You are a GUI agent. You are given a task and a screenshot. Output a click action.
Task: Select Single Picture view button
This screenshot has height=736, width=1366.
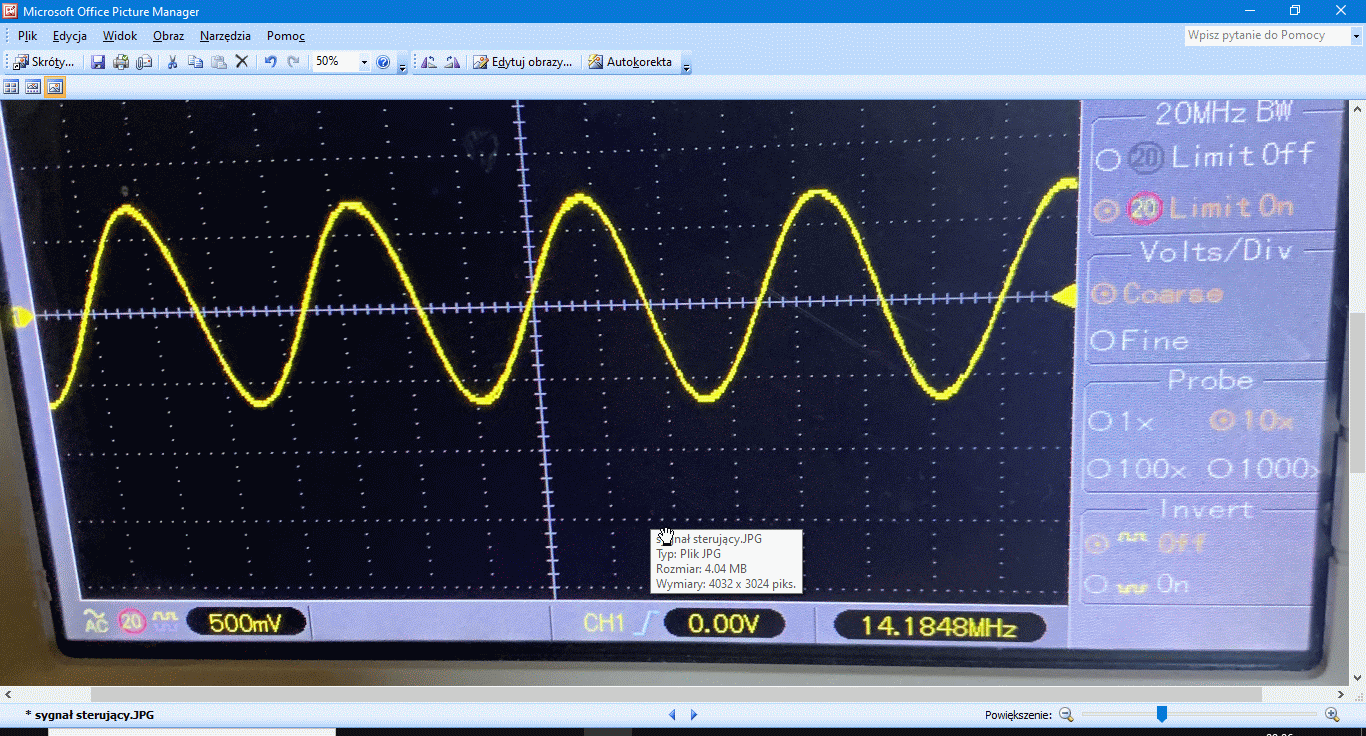click(x=55, y=87)
